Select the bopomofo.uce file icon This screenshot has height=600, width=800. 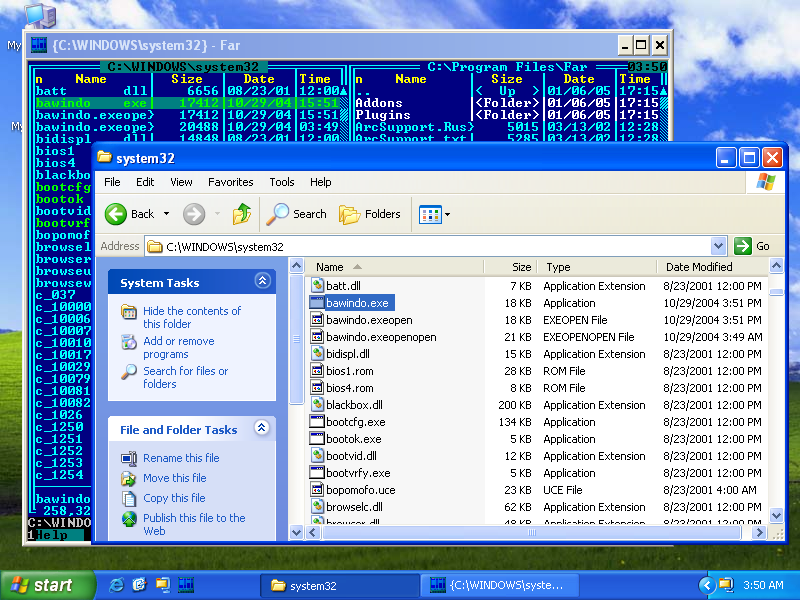317,490
